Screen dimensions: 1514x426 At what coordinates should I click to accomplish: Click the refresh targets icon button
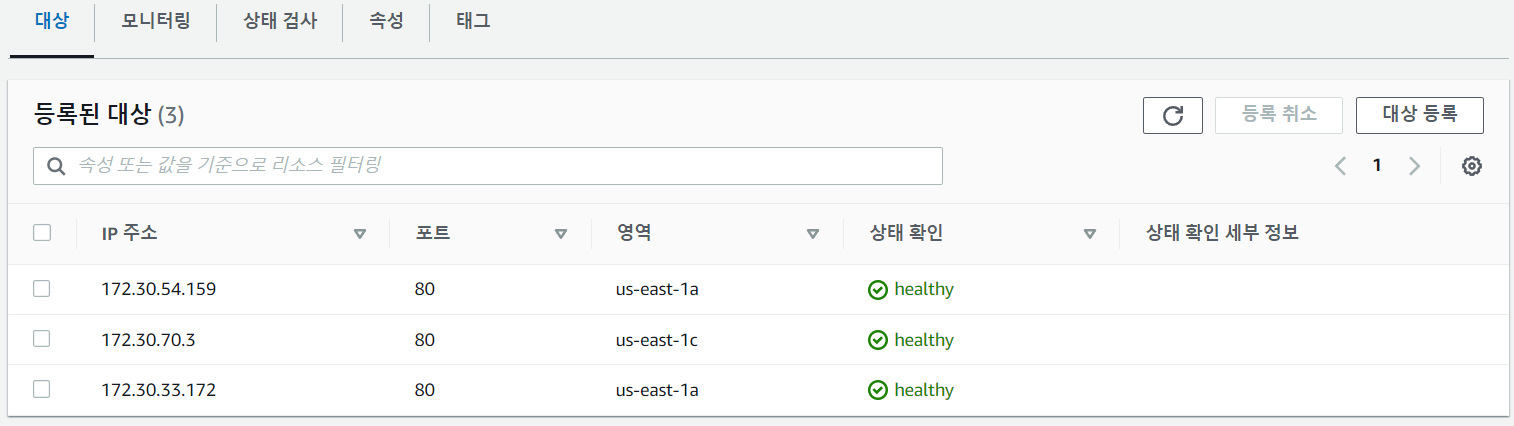[x=1172, y=115]
